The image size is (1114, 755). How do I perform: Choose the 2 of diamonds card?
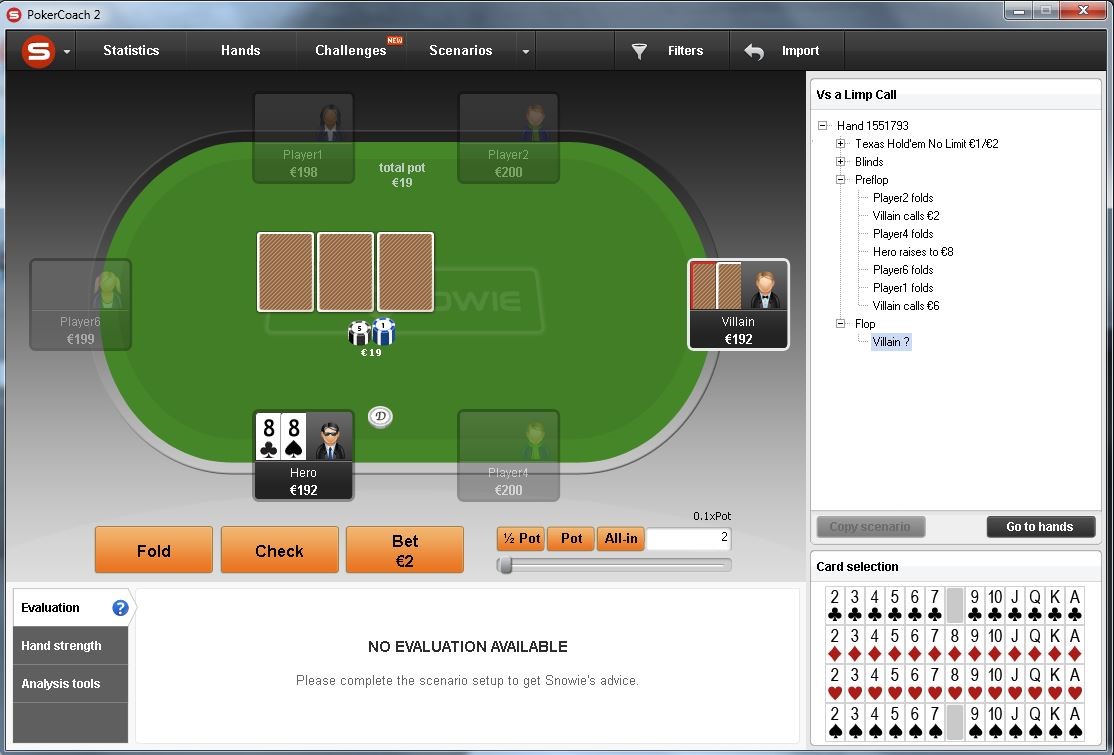pyautogui.click(x=835, y=643)
